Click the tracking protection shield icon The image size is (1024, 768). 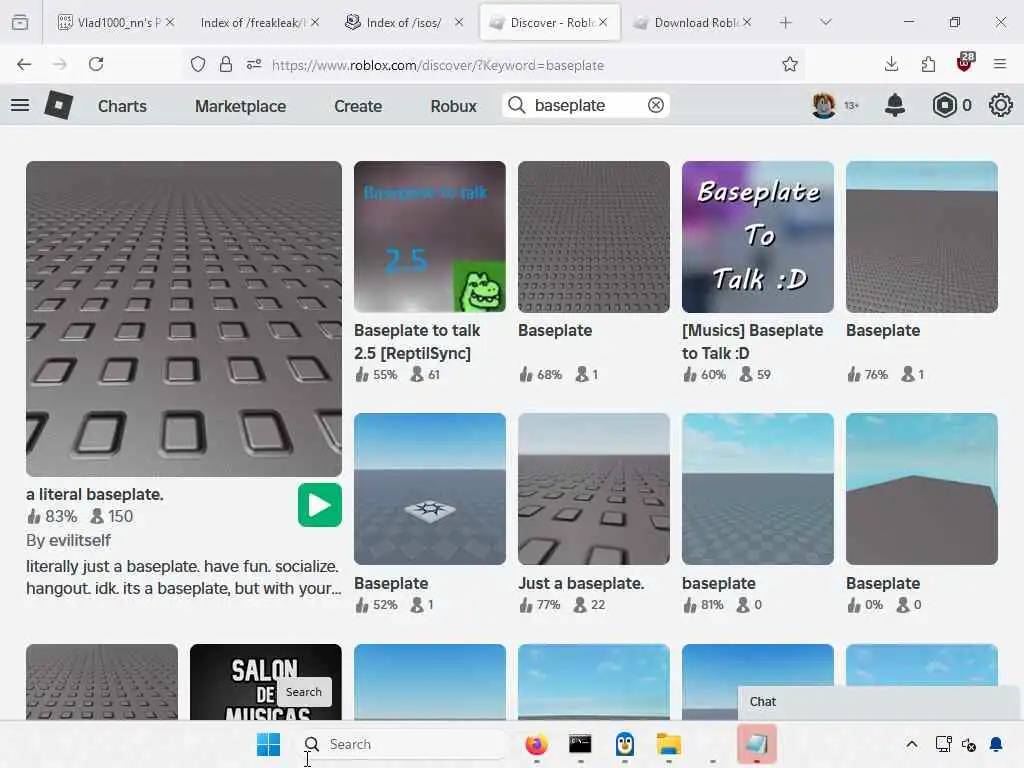(198, 64)
